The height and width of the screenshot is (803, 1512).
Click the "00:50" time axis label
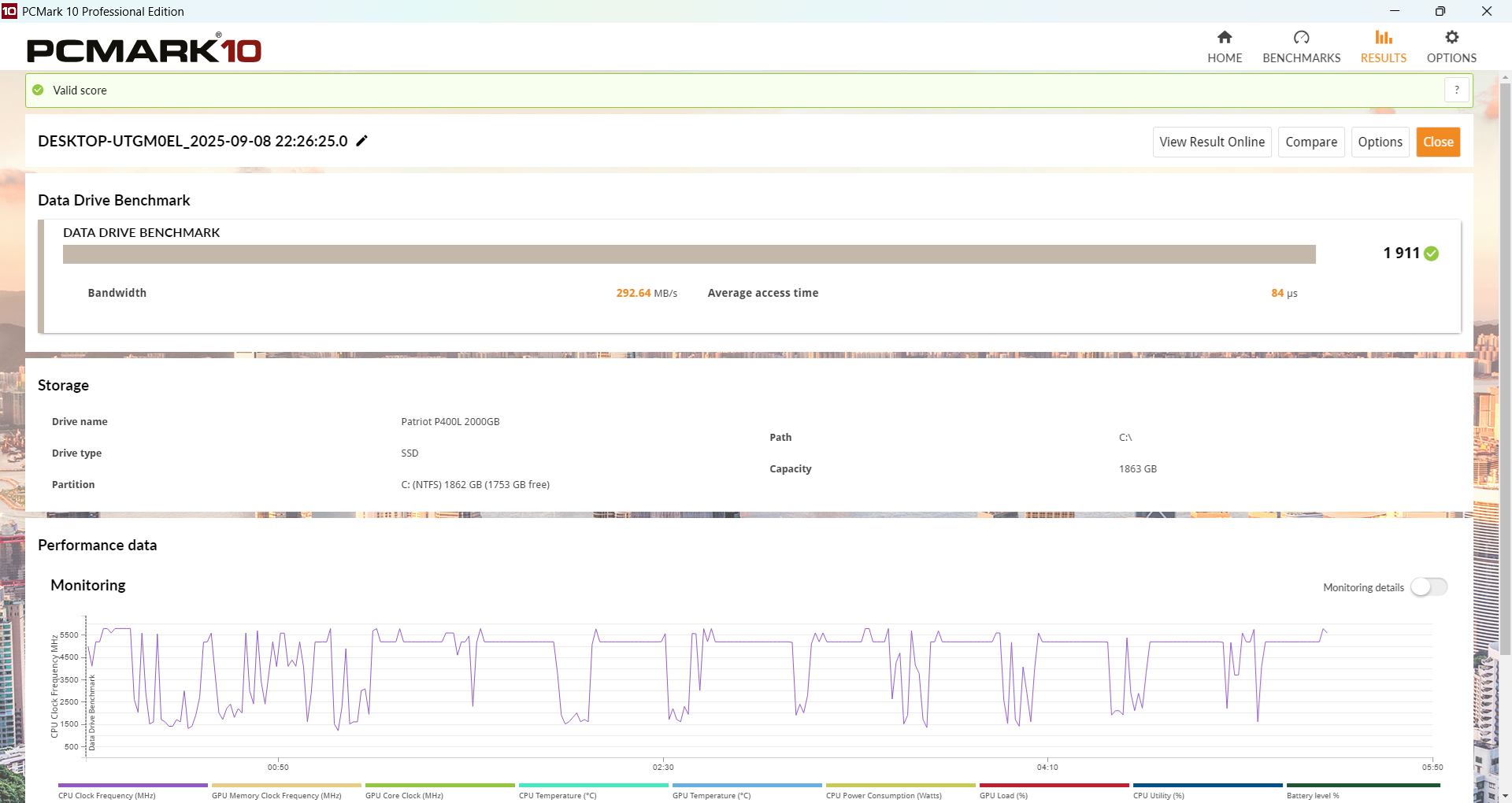click(x=278, y=767)
